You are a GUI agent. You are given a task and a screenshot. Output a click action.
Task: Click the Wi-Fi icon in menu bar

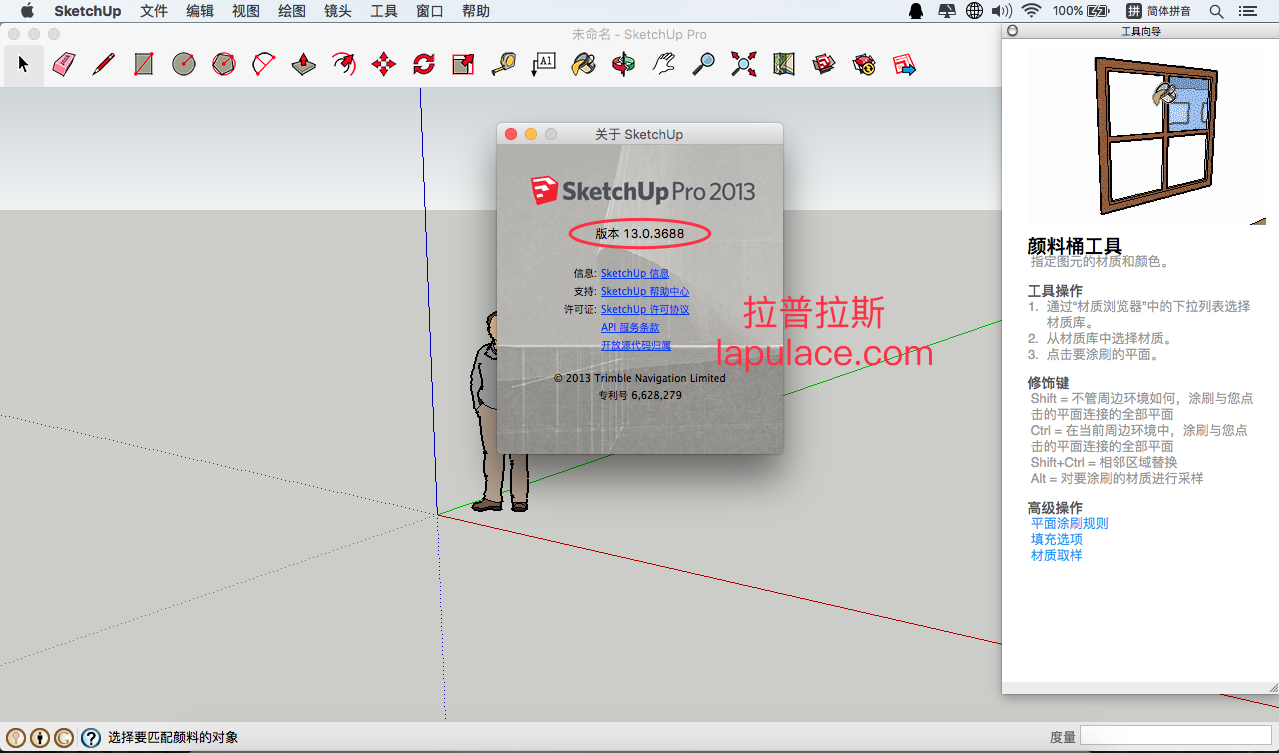pyautogui.click(x=1030, y=11)
